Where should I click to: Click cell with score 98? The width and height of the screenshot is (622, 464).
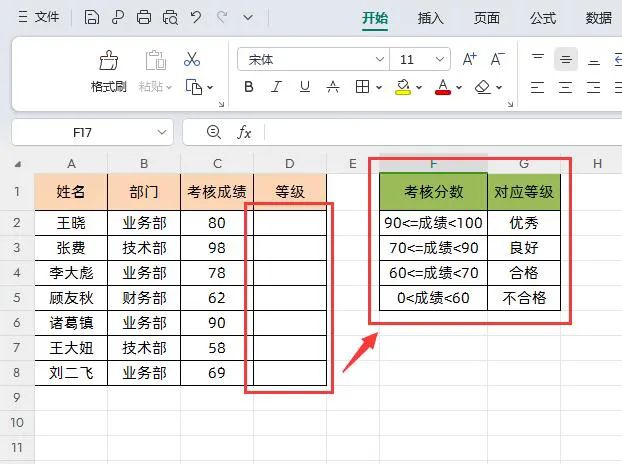pos(217,248)
